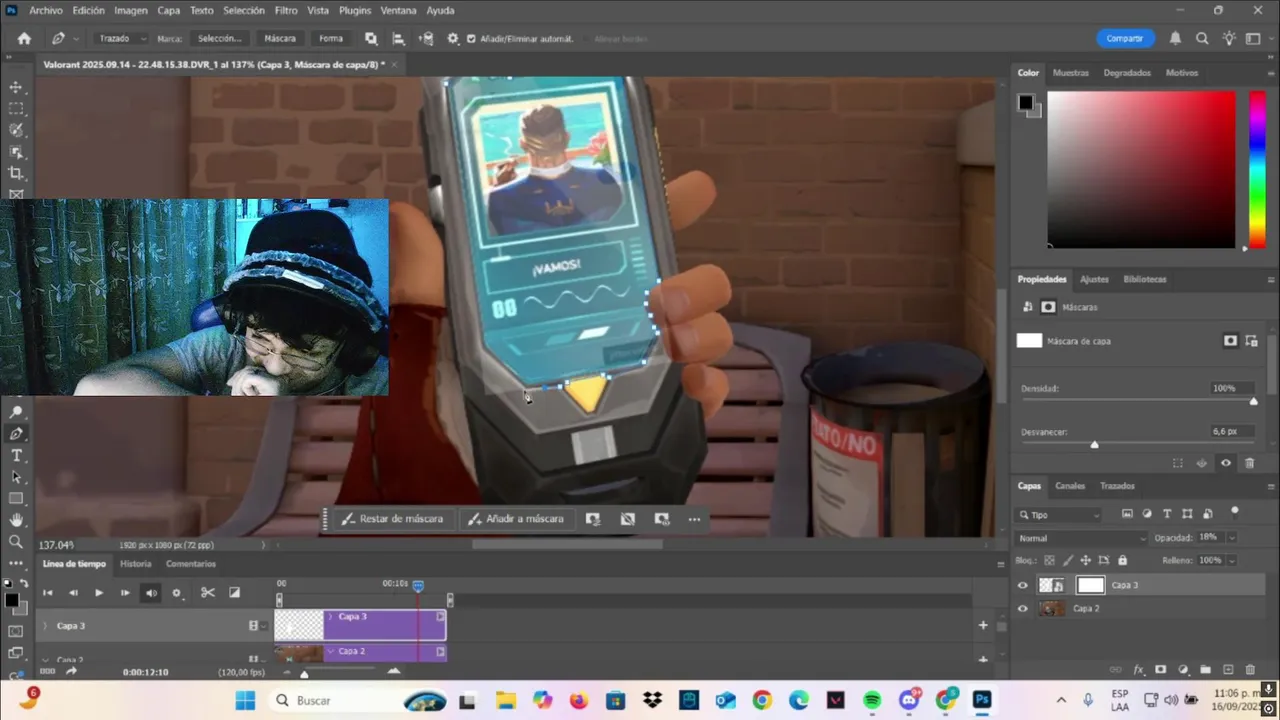Select the Rectangular Marquee tool

pyautogui.click(x=16, y=109)
